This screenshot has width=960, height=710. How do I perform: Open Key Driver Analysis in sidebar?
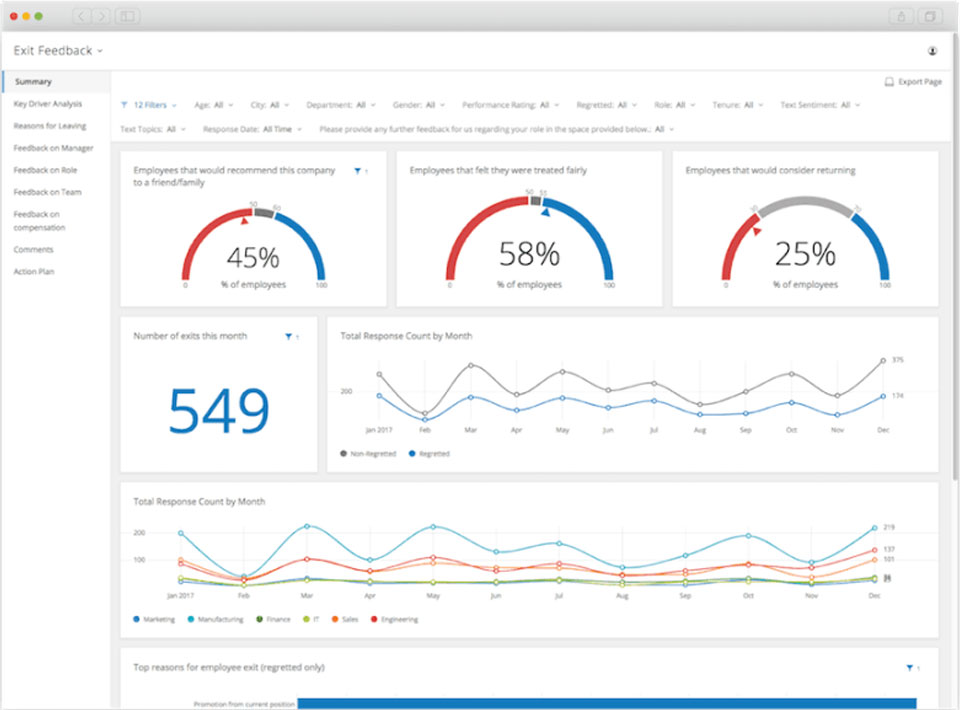[x=48, y=104]
